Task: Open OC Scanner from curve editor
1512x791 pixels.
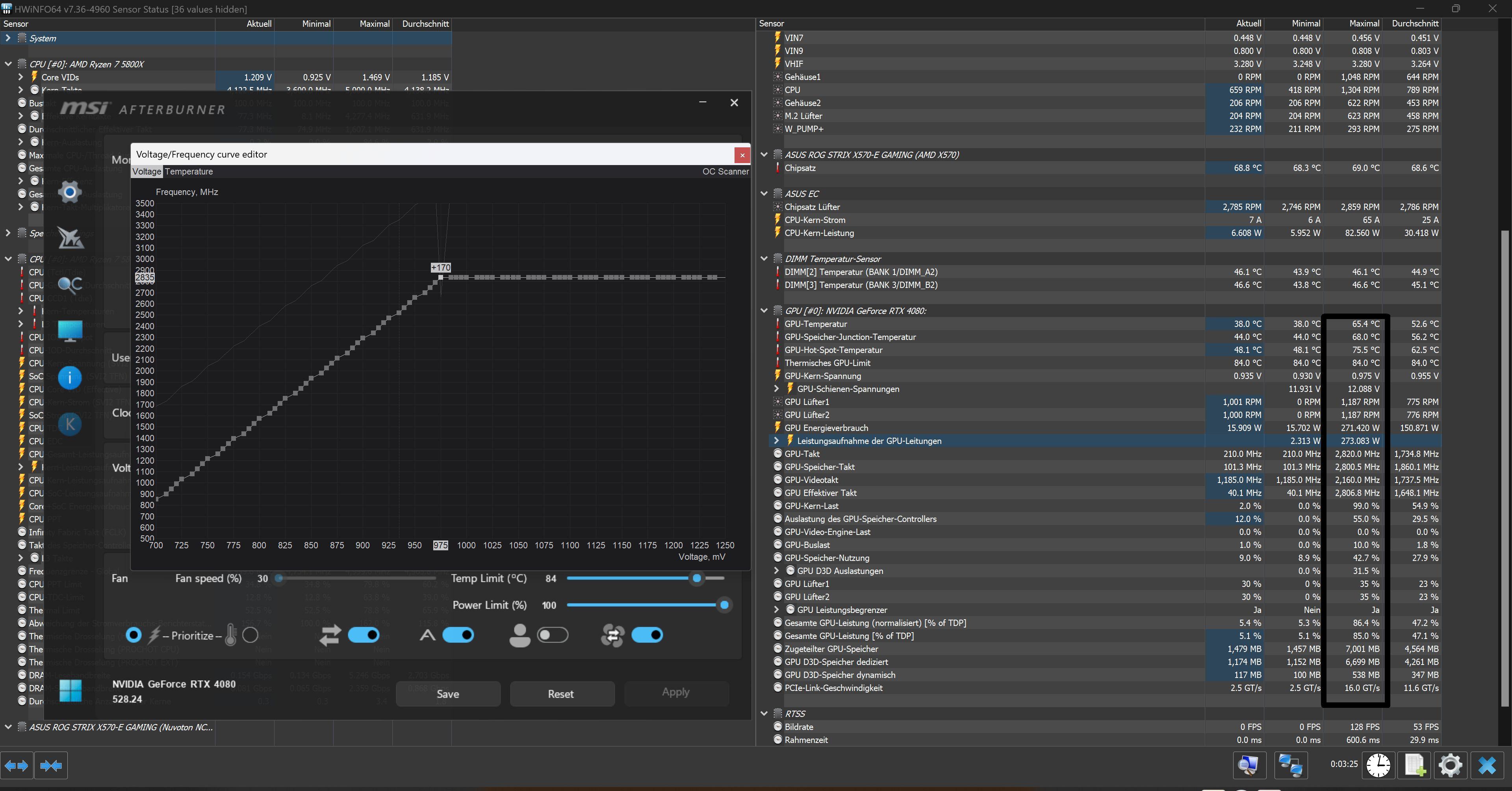Action: [725, 171]
